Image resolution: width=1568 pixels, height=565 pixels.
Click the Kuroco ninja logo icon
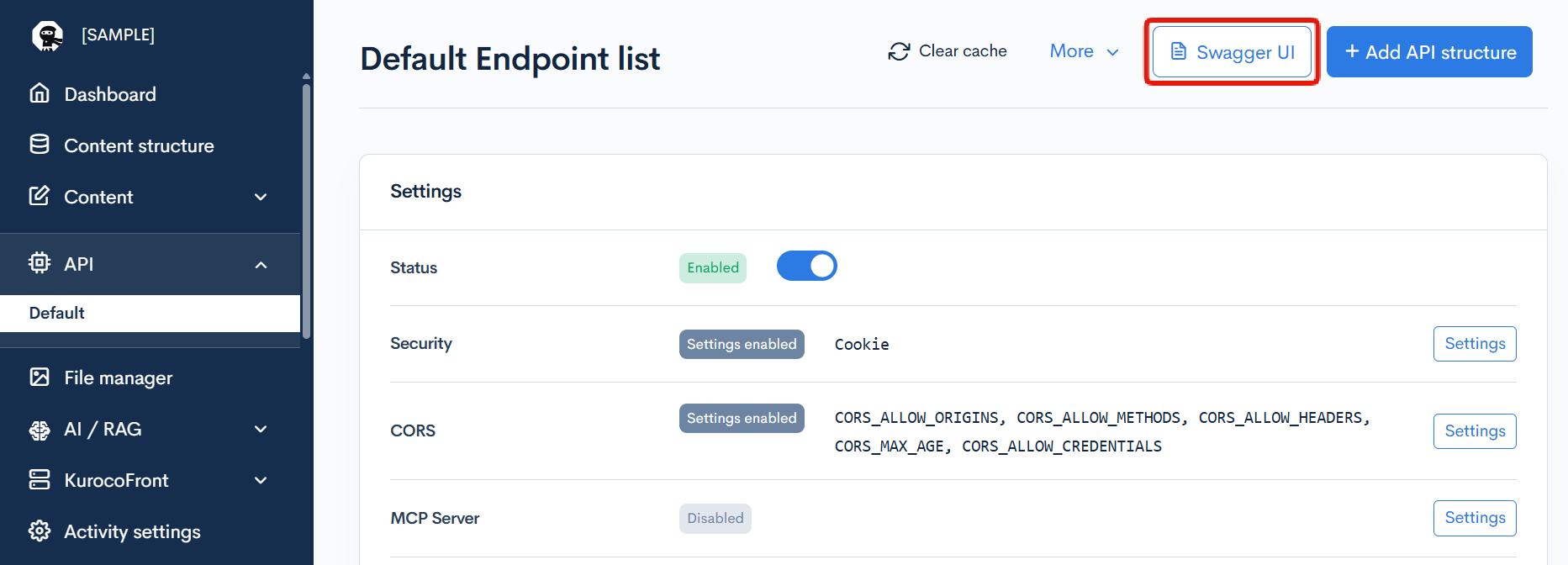[x=47, y=35]
